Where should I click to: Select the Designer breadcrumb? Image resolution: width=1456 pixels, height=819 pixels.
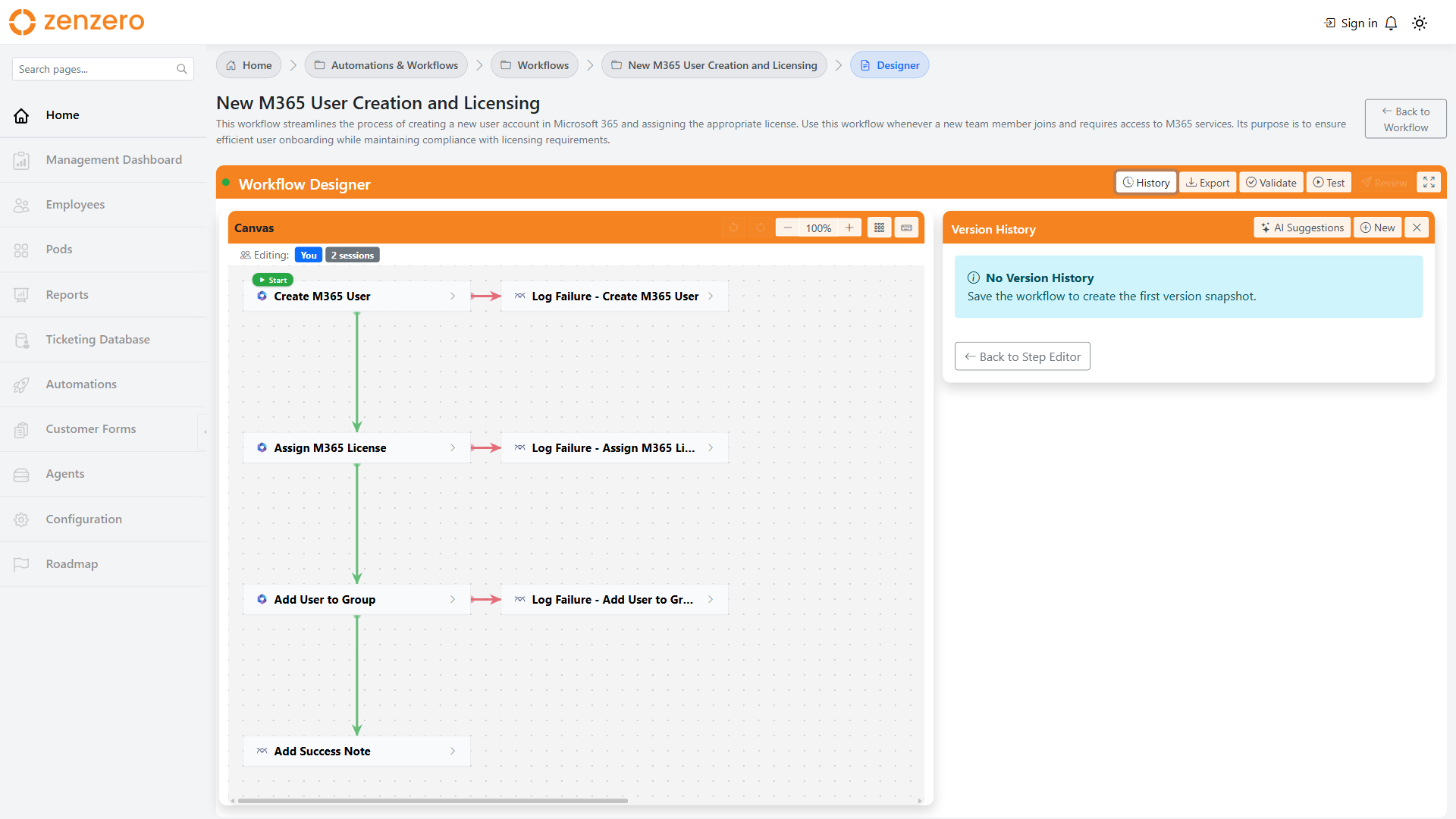(x=890, y=65)
